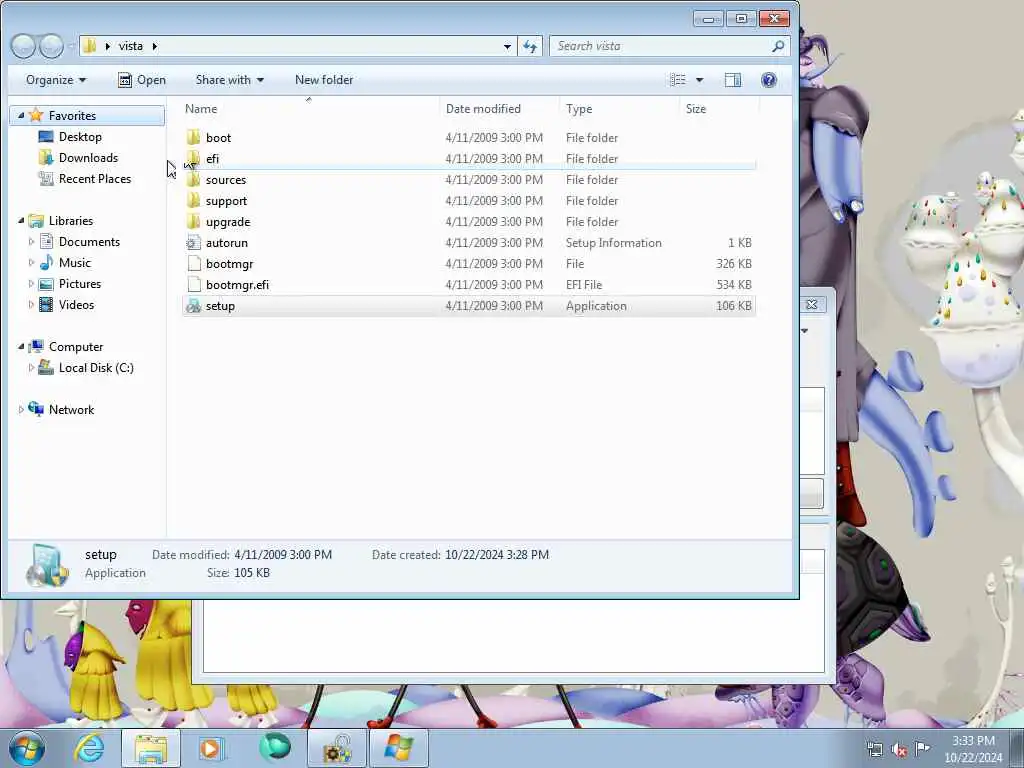Select the bootmgr file icon
Image resolution: width=1024 pixels, height=768 pixels.
click(193, 264)
